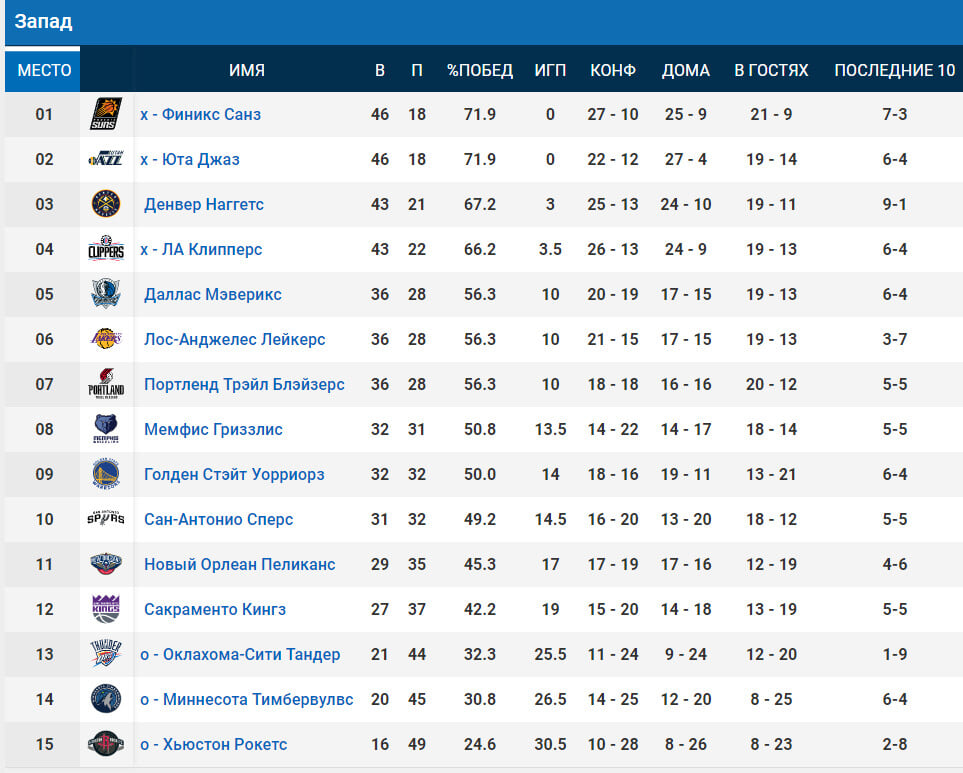Viewport: 963px width, 773px height.
Task: Click the 50.8 win percentage cell
Action: point(480,429)
